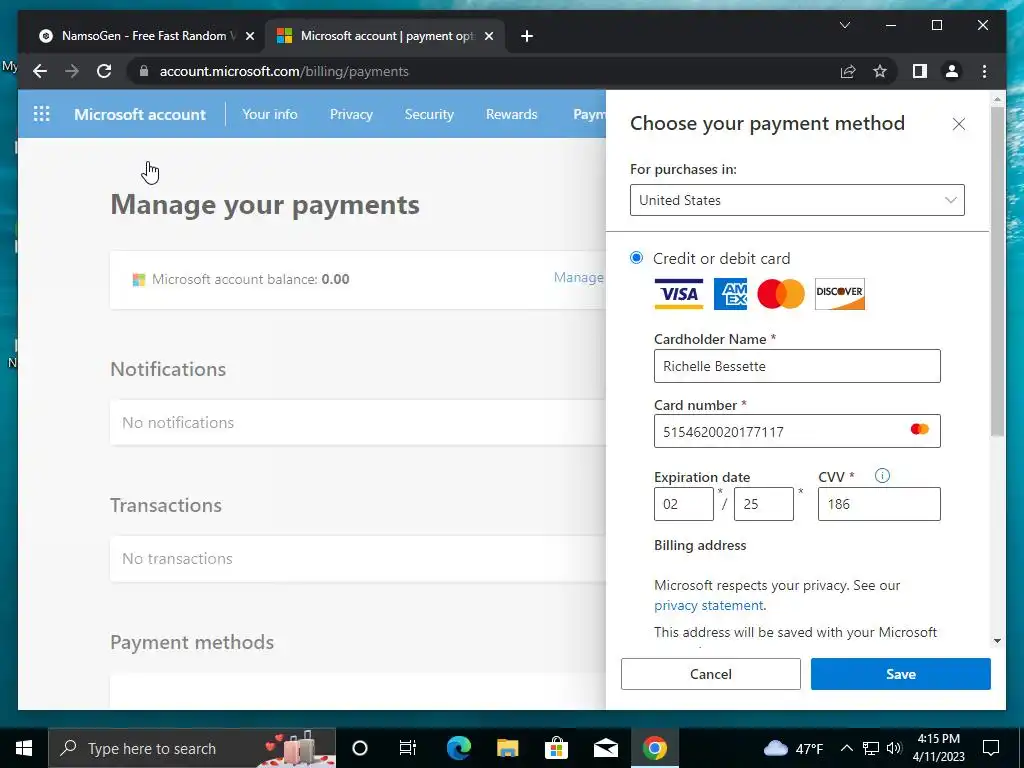Open volume control tray icon

pyautogui.click(x=895, y=748)
